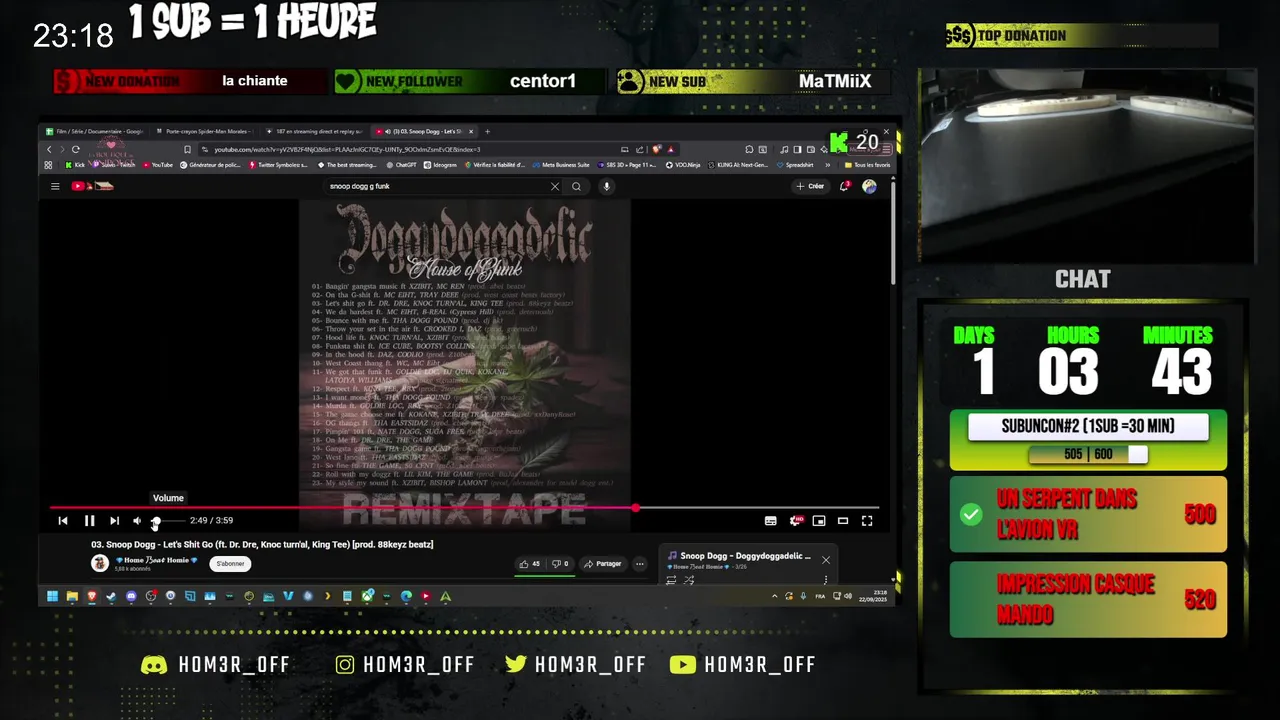Open Meta Business Suite bookmark
The image size is (1280, 720).
(x=561, y=165)
